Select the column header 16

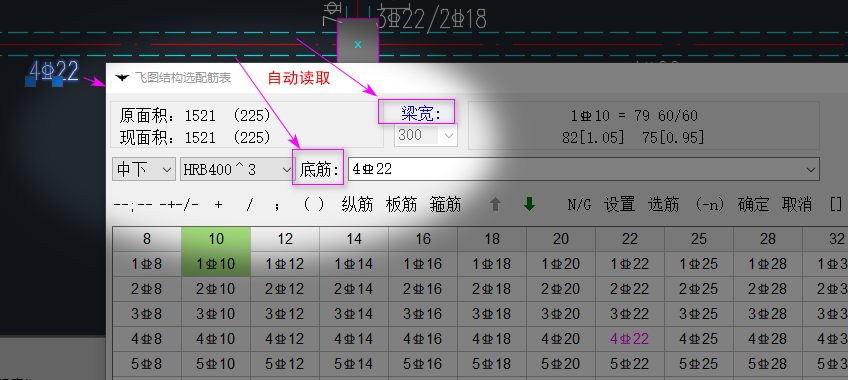coord(423,238)
